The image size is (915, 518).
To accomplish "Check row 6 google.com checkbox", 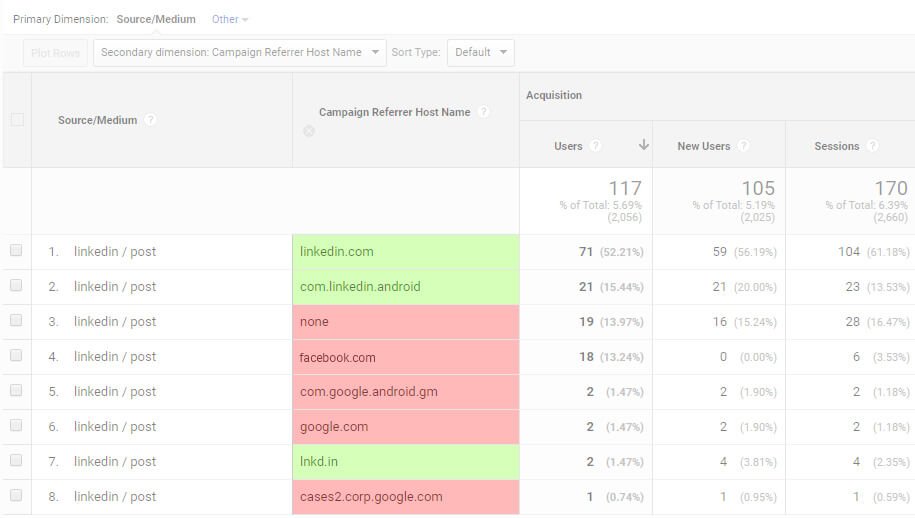I will click(16, 425).
